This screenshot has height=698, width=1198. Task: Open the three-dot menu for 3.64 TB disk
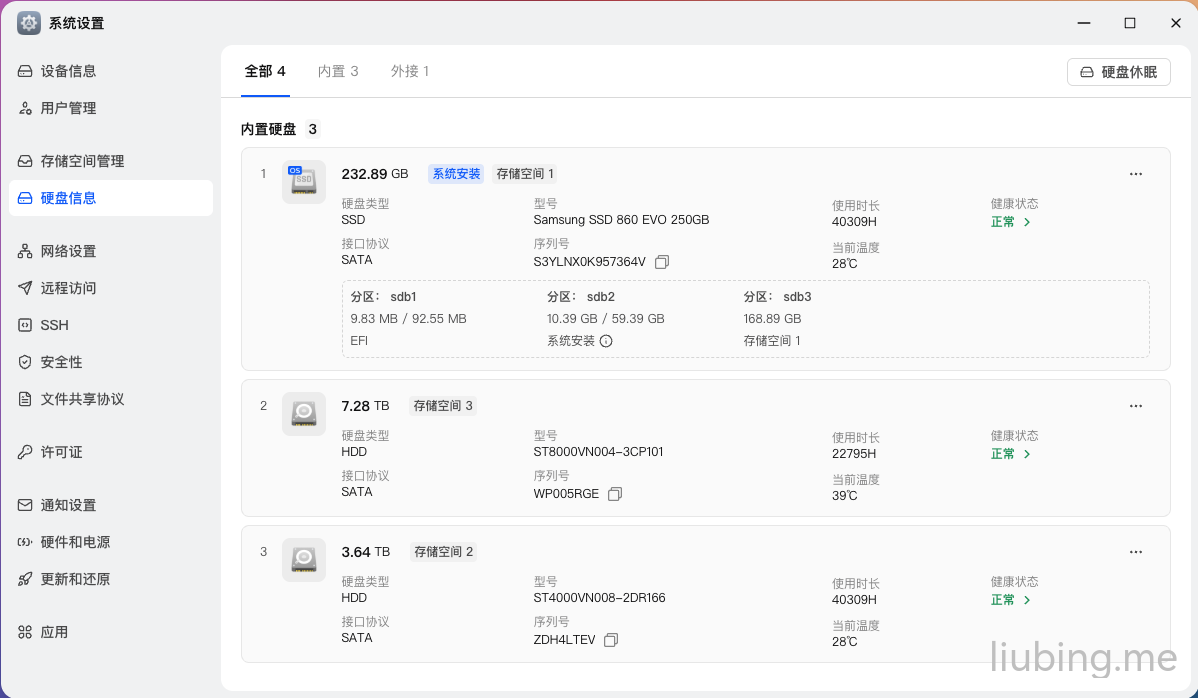click(1135, 552)
